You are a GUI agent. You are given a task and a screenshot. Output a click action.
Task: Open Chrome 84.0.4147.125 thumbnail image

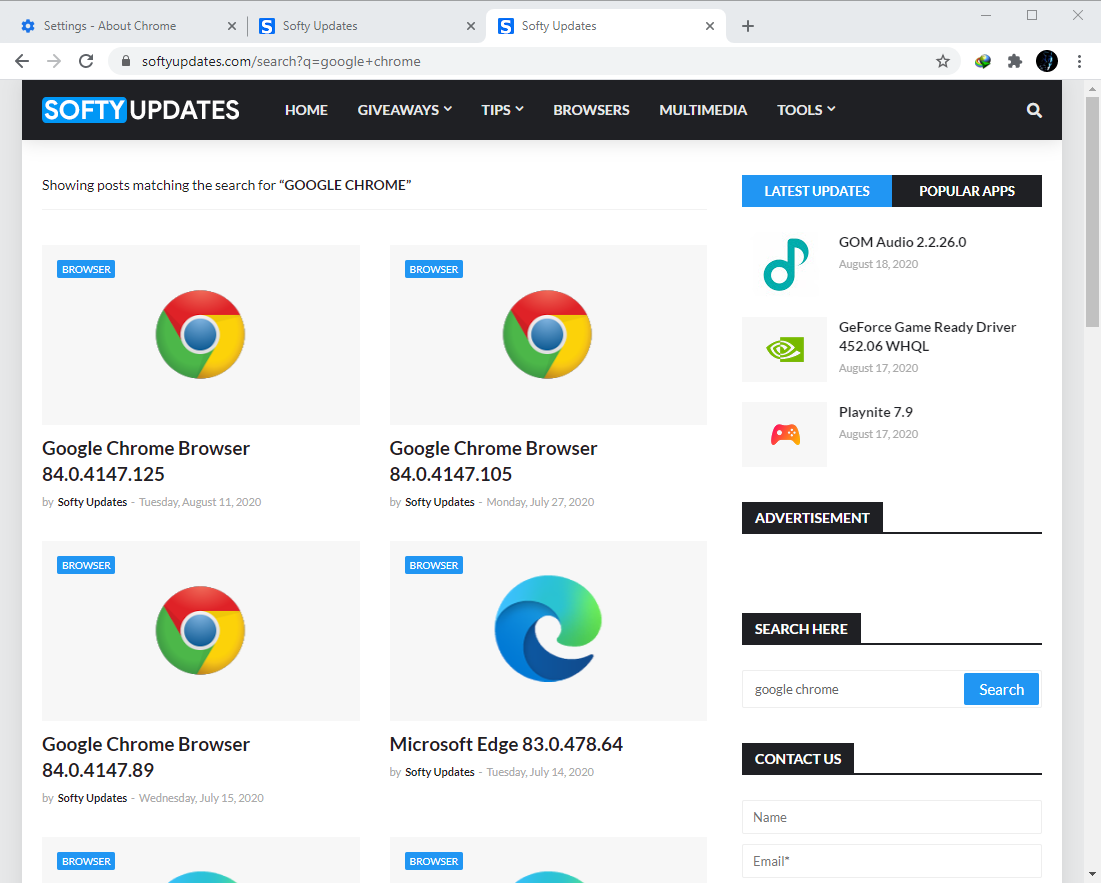tap(201, 335)
